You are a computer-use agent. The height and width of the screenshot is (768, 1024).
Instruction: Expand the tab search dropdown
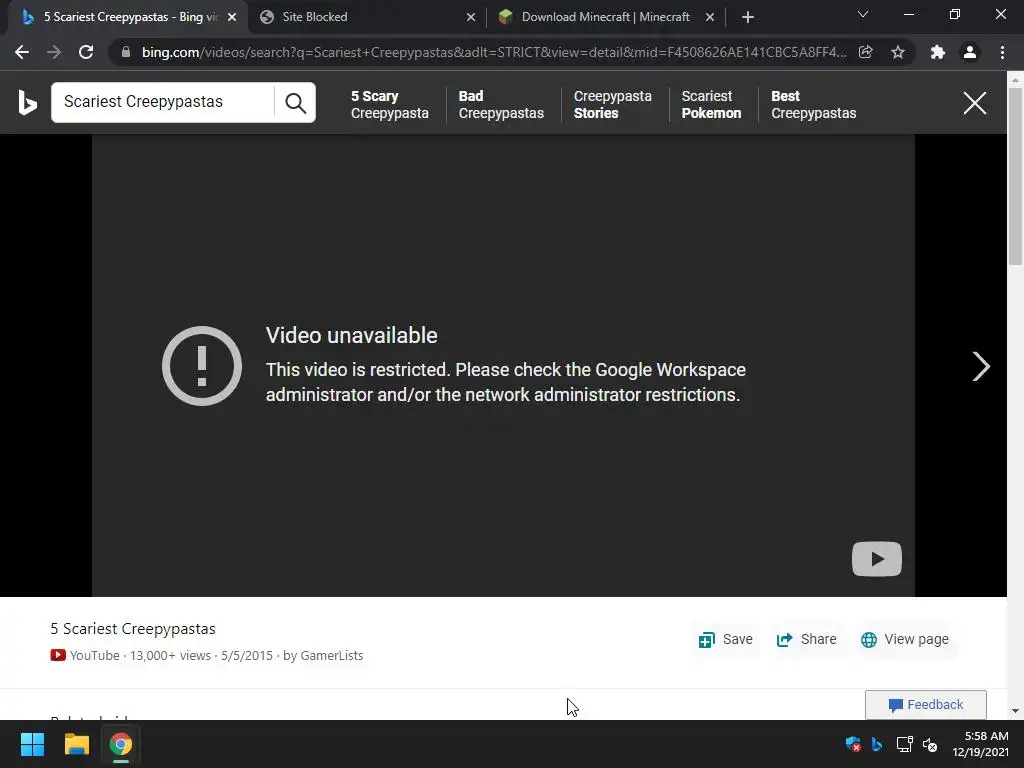(x=863, y=14)
